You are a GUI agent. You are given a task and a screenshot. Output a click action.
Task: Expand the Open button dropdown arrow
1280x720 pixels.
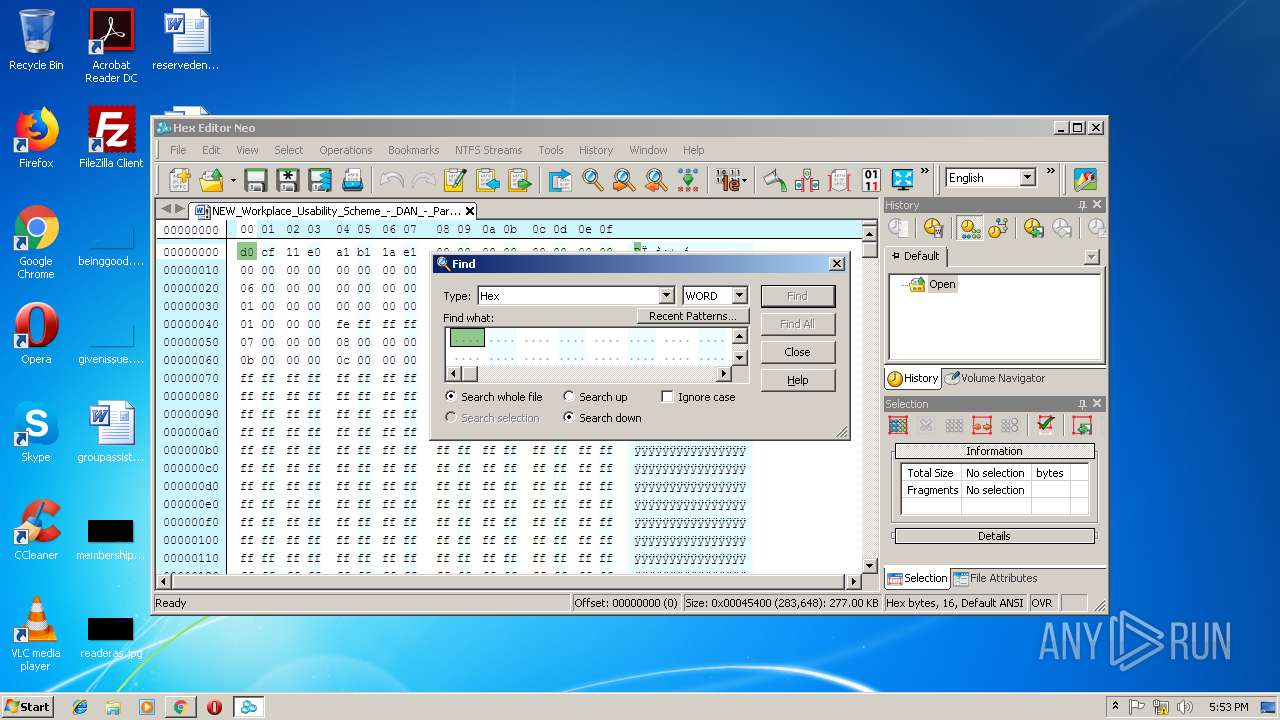pyautogui.click(x=233, y=181)
